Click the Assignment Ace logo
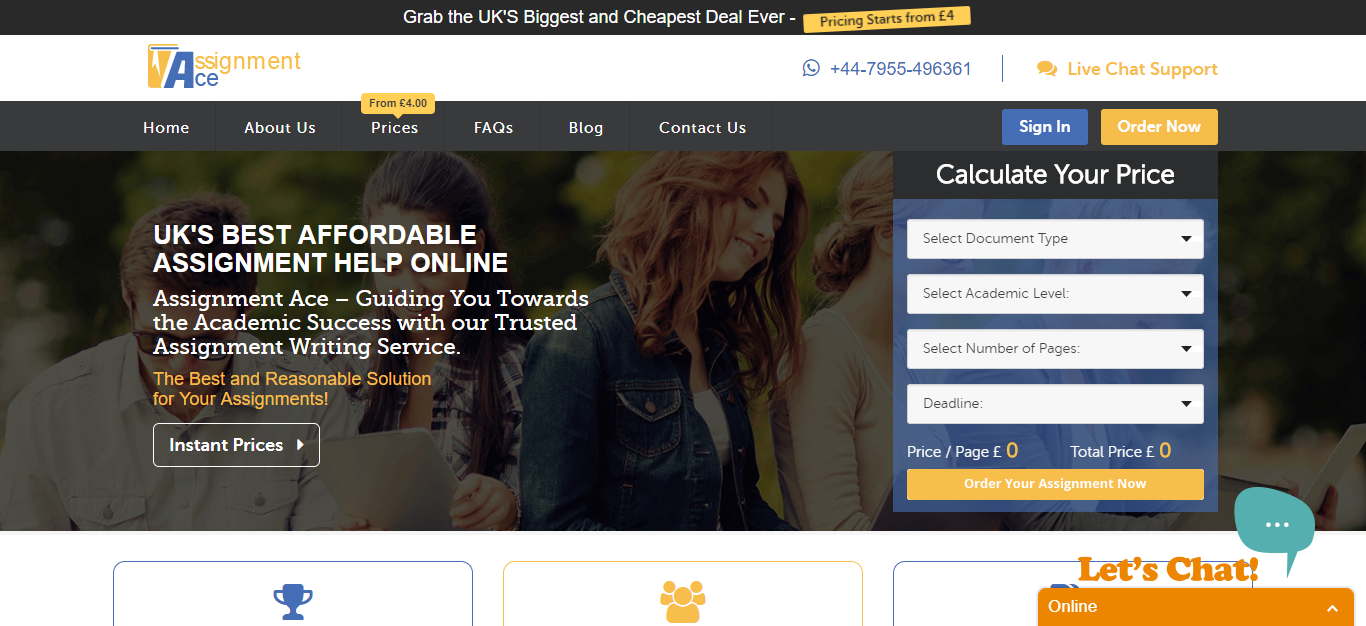This screenshot has height=626, width=1366. point(224,67)
